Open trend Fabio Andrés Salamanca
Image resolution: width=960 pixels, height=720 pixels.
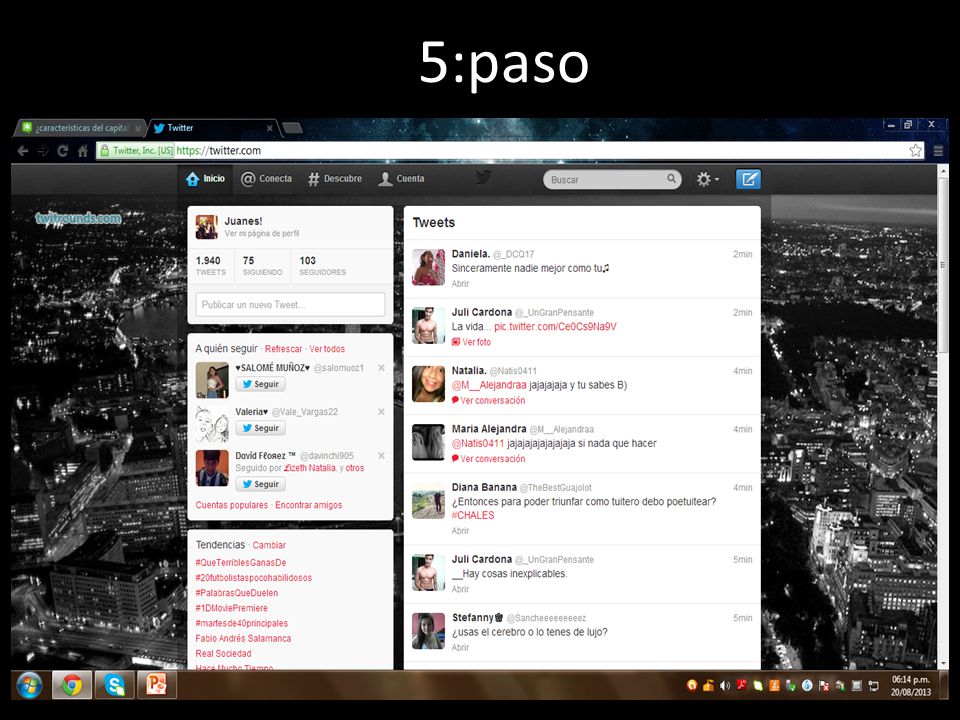pos(243,639)
